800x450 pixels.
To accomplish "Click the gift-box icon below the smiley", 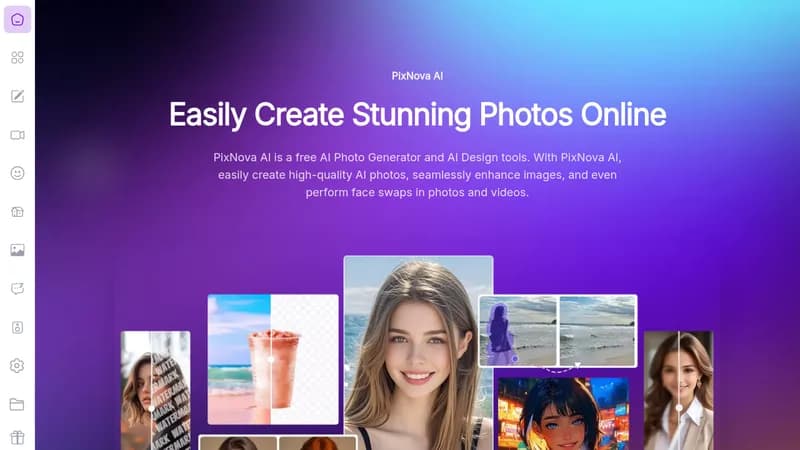I will 17,212.
